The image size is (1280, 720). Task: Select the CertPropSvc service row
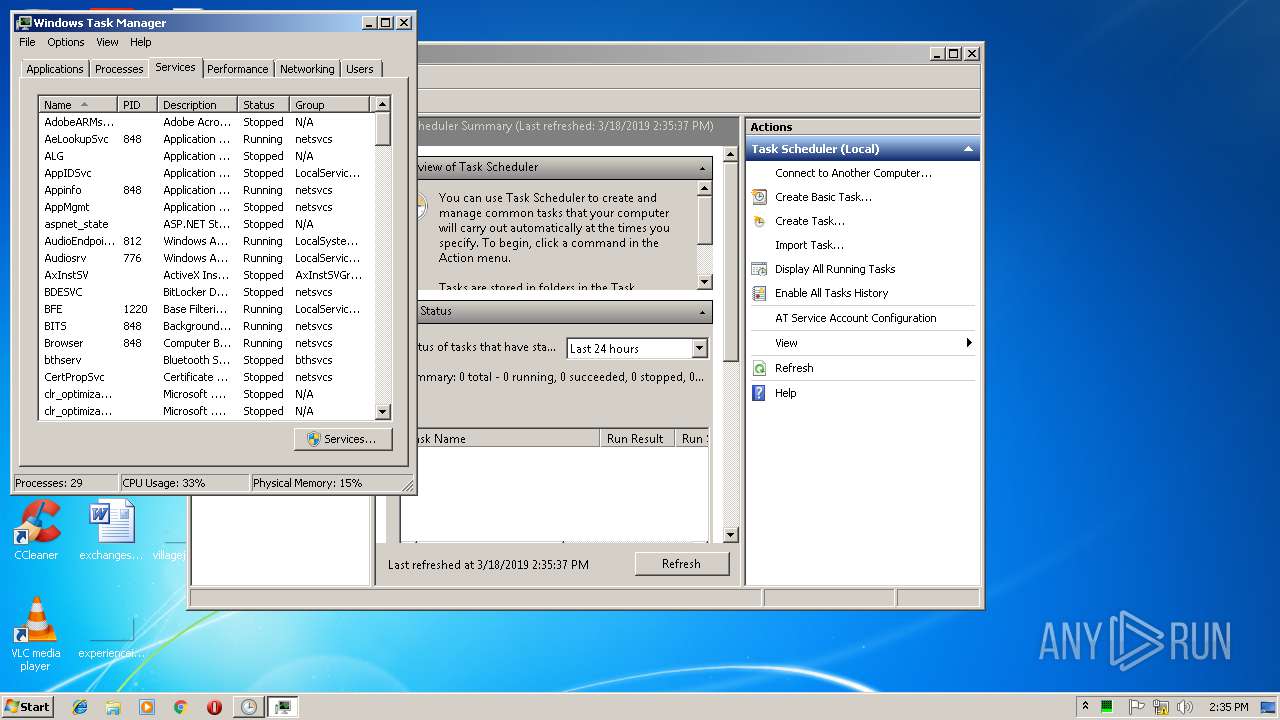[x=206, y=377]
